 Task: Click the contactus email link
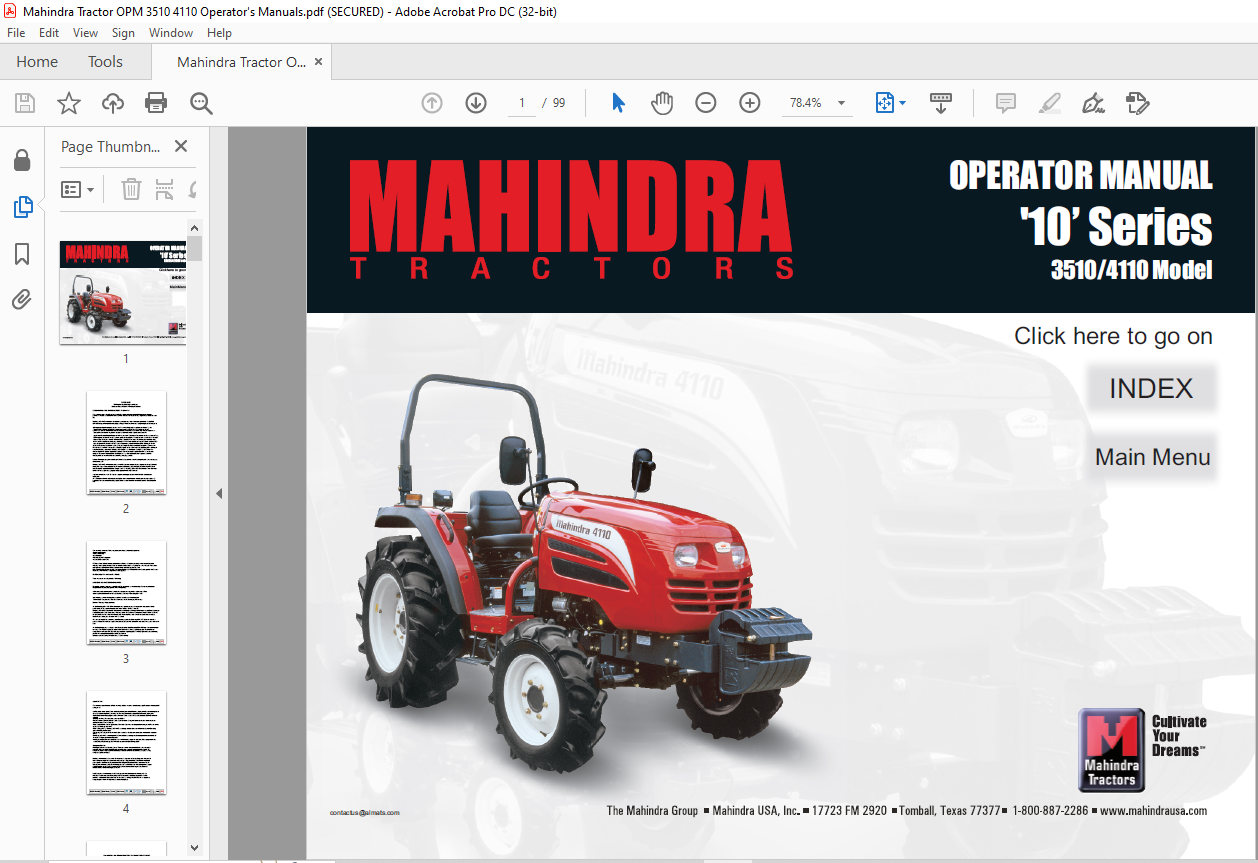coord(364,812)
